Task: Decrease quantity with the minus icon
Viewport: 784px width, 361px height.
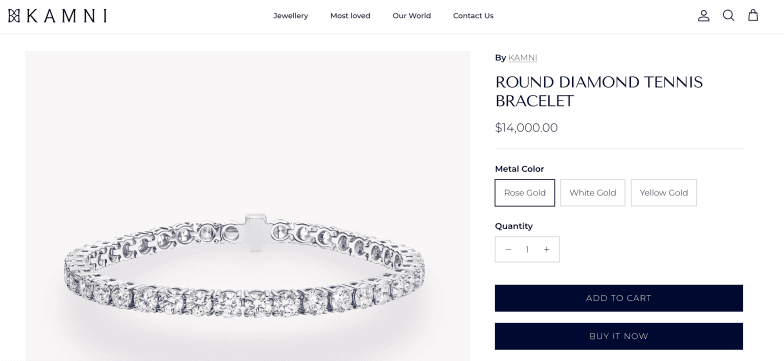Action: tap(508, 250)
